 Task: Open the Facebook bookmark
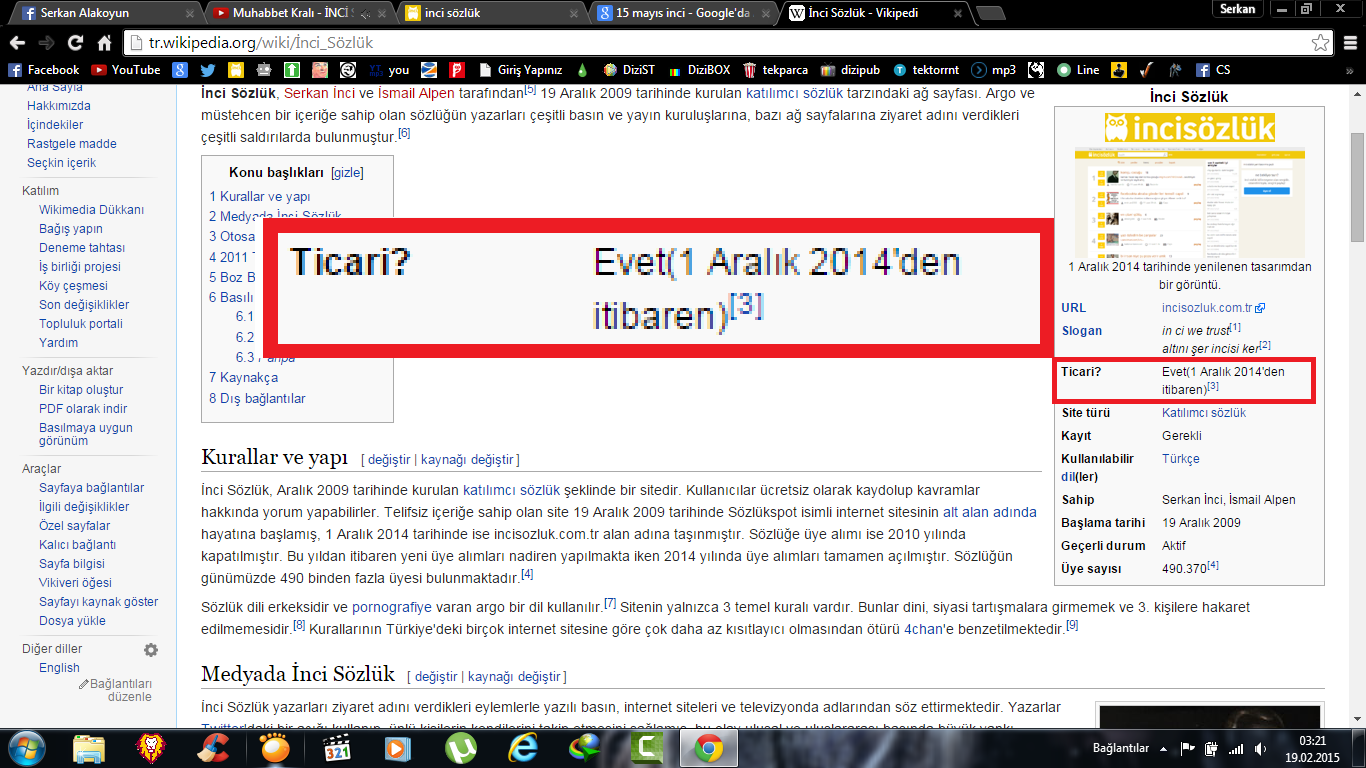(44, 70)
